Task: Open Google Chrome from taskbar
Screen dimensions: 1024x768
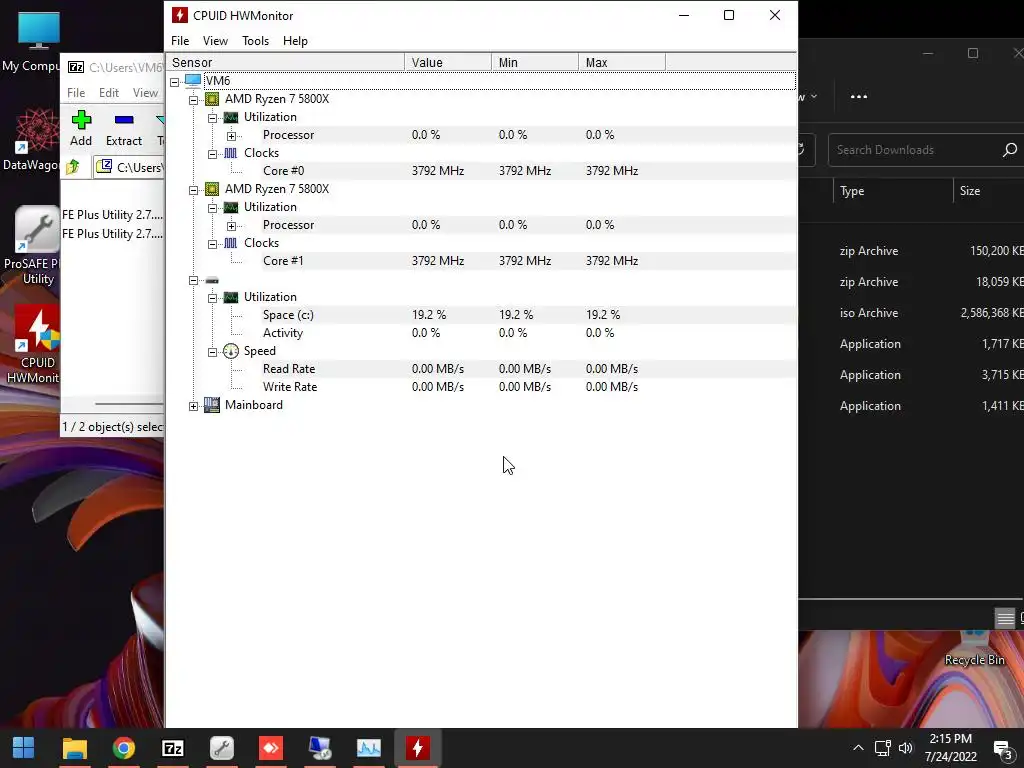Action: [x=123, y=748]
